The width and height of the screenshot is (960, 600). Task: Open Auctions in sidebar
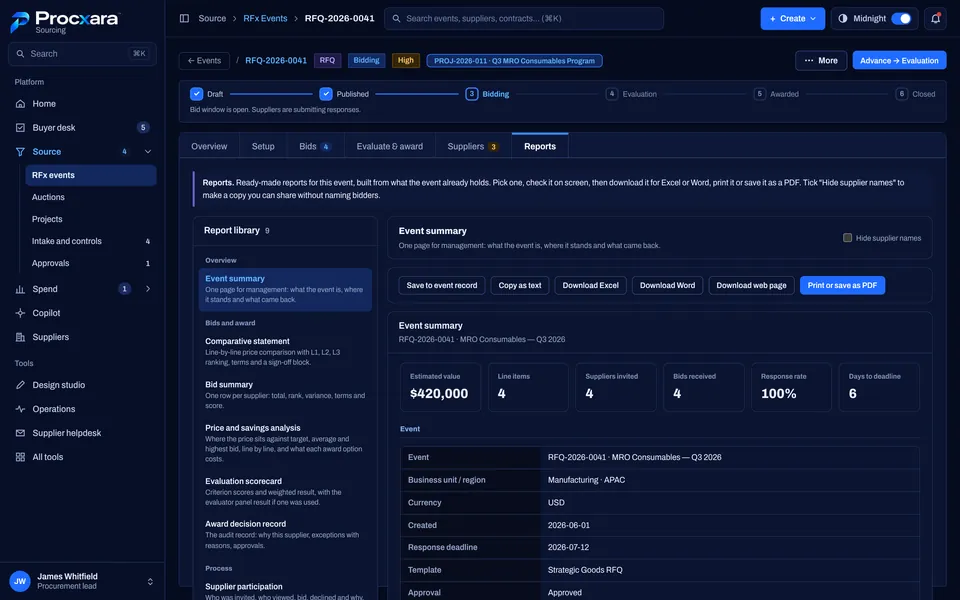click(91, 197)
